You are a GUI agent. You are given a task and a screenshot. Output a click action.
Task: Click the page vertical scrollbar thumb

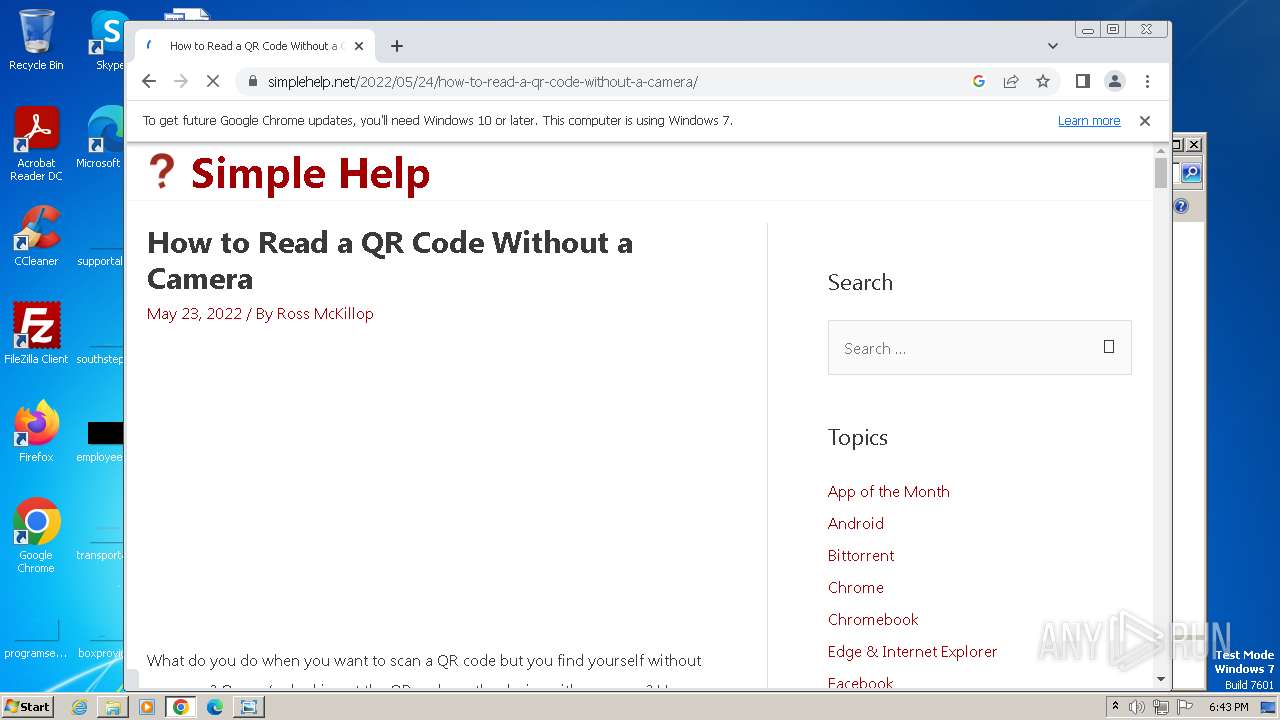(1160, 173)
